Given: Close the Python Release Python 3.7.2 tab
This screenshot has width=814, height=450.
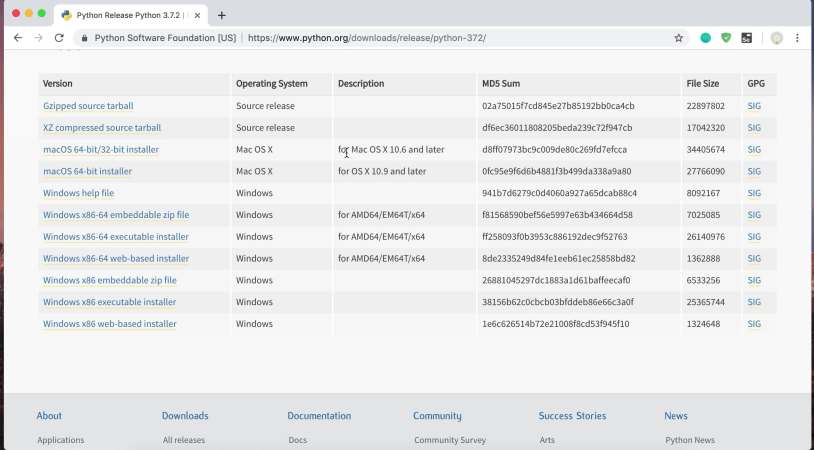Looking at the screenshot, I should 197,16.
